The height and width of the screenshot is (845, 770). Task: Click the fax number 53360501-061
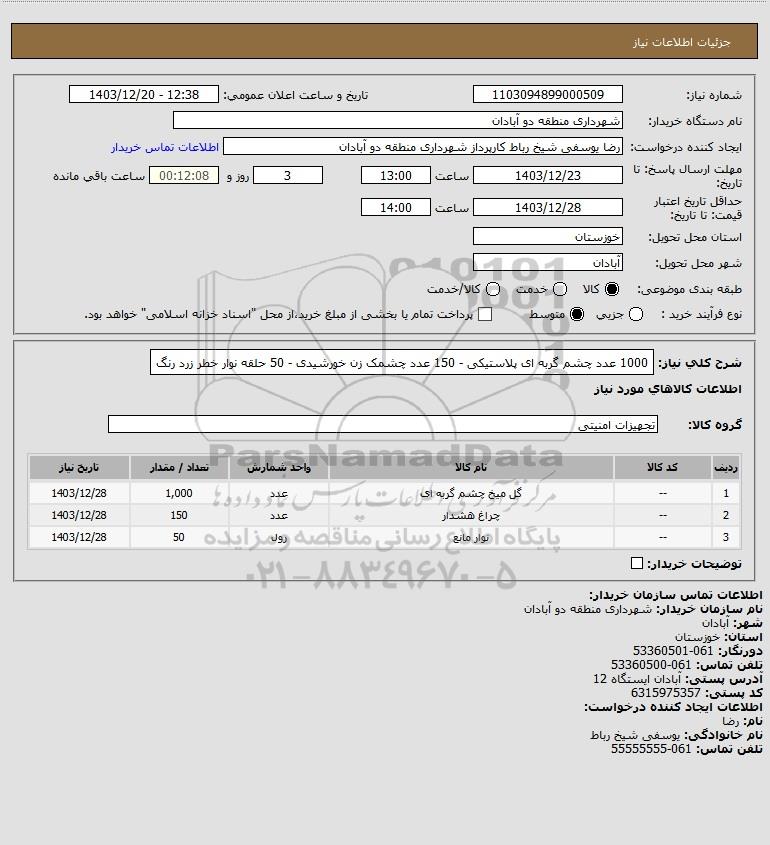(x=672, y=651)
